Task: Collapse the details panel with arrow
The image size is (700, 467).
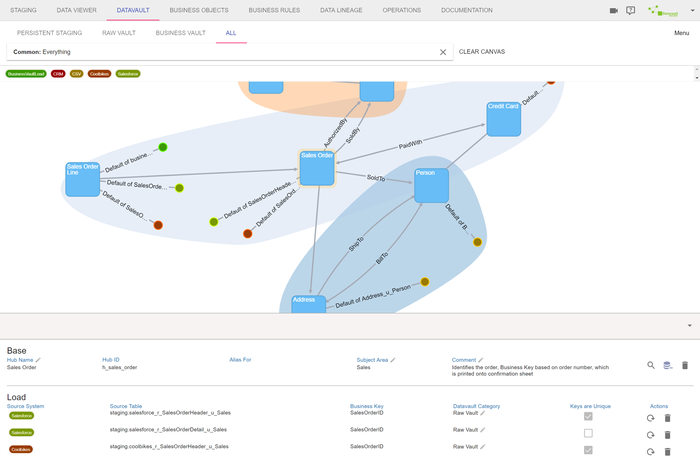Action: pos(690,325)
